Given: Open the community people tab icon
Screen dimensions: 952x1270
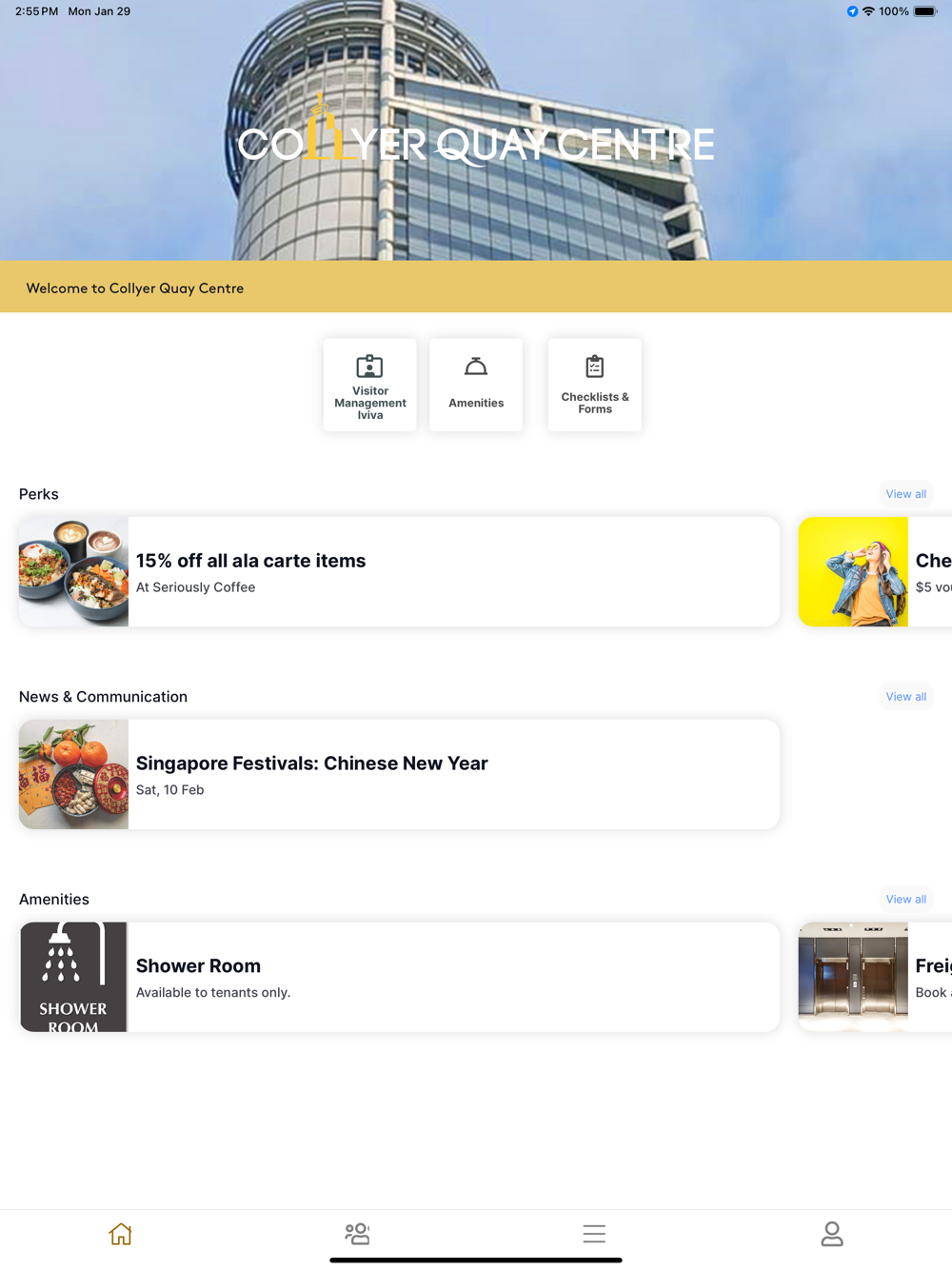Looking at the screenshot, I should point(357,1234).
